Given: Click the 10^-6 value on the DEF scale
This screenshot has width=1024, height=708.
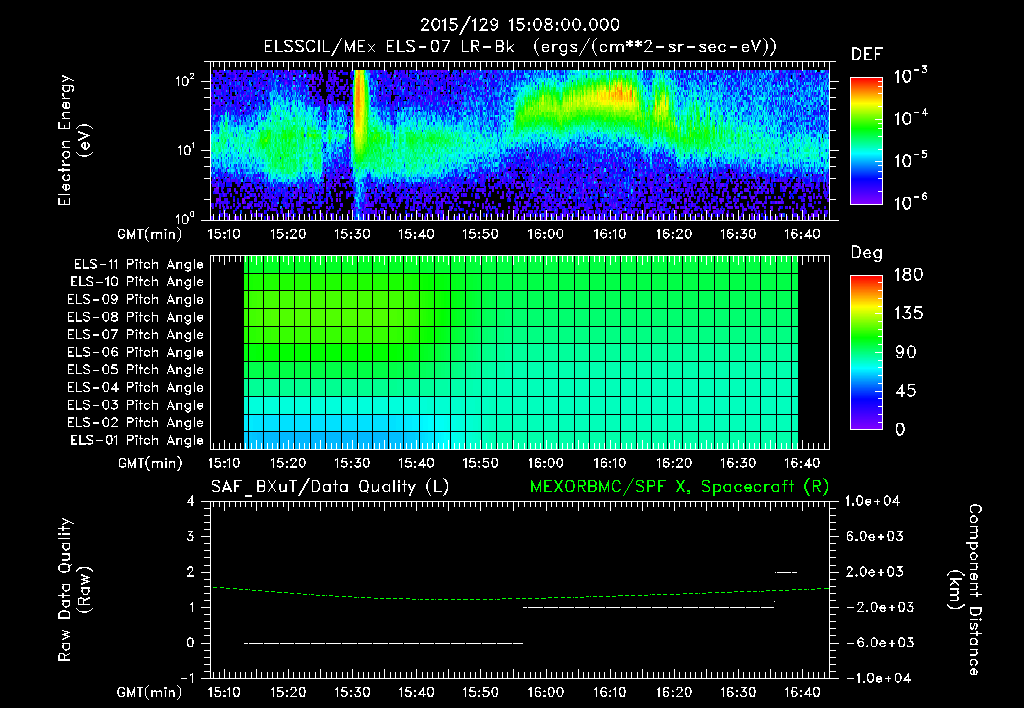Looking at the screenshot, I should tap(911, 203).
